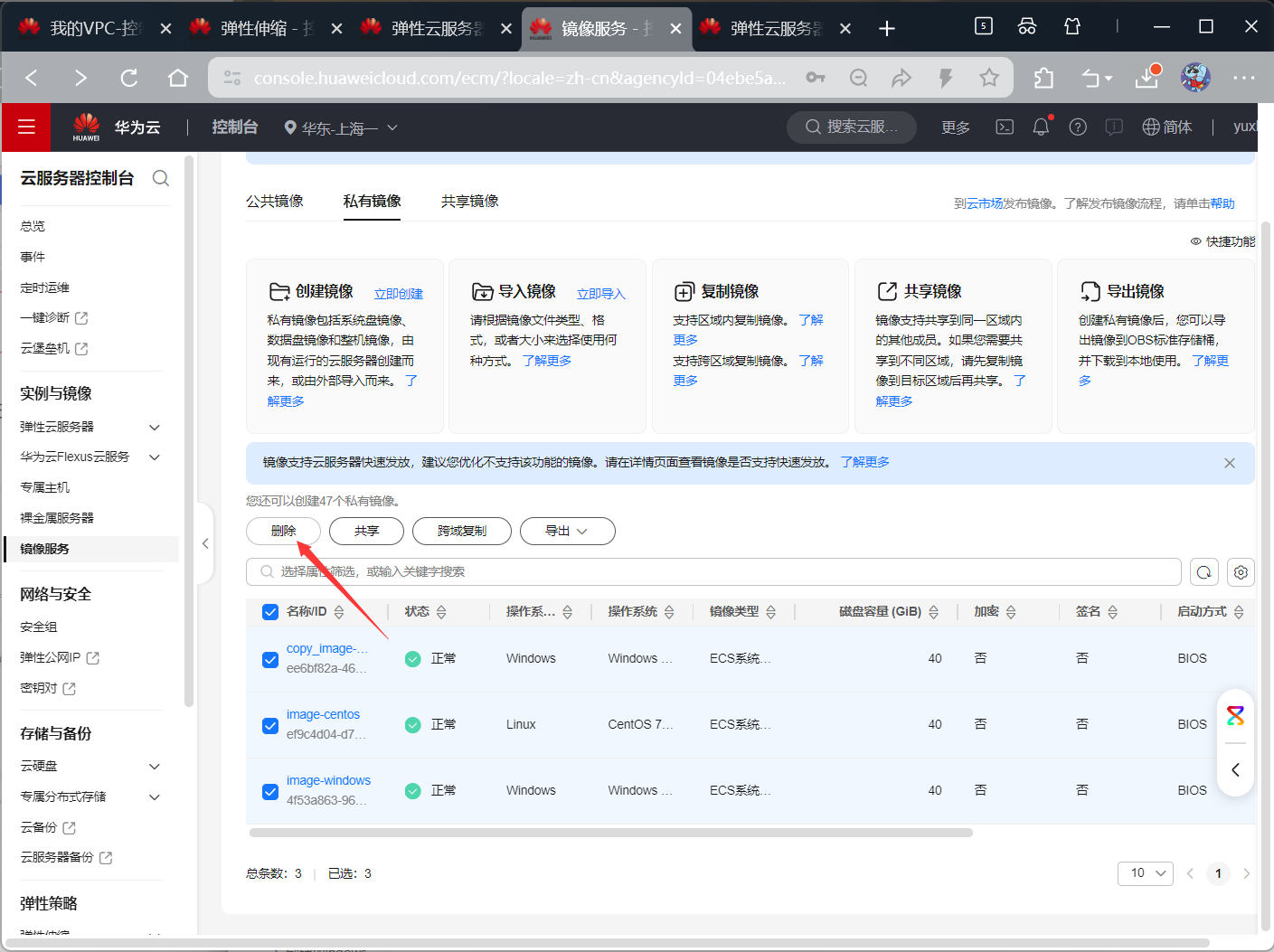Click the 搜索云服务 search box

coord(852,127)
